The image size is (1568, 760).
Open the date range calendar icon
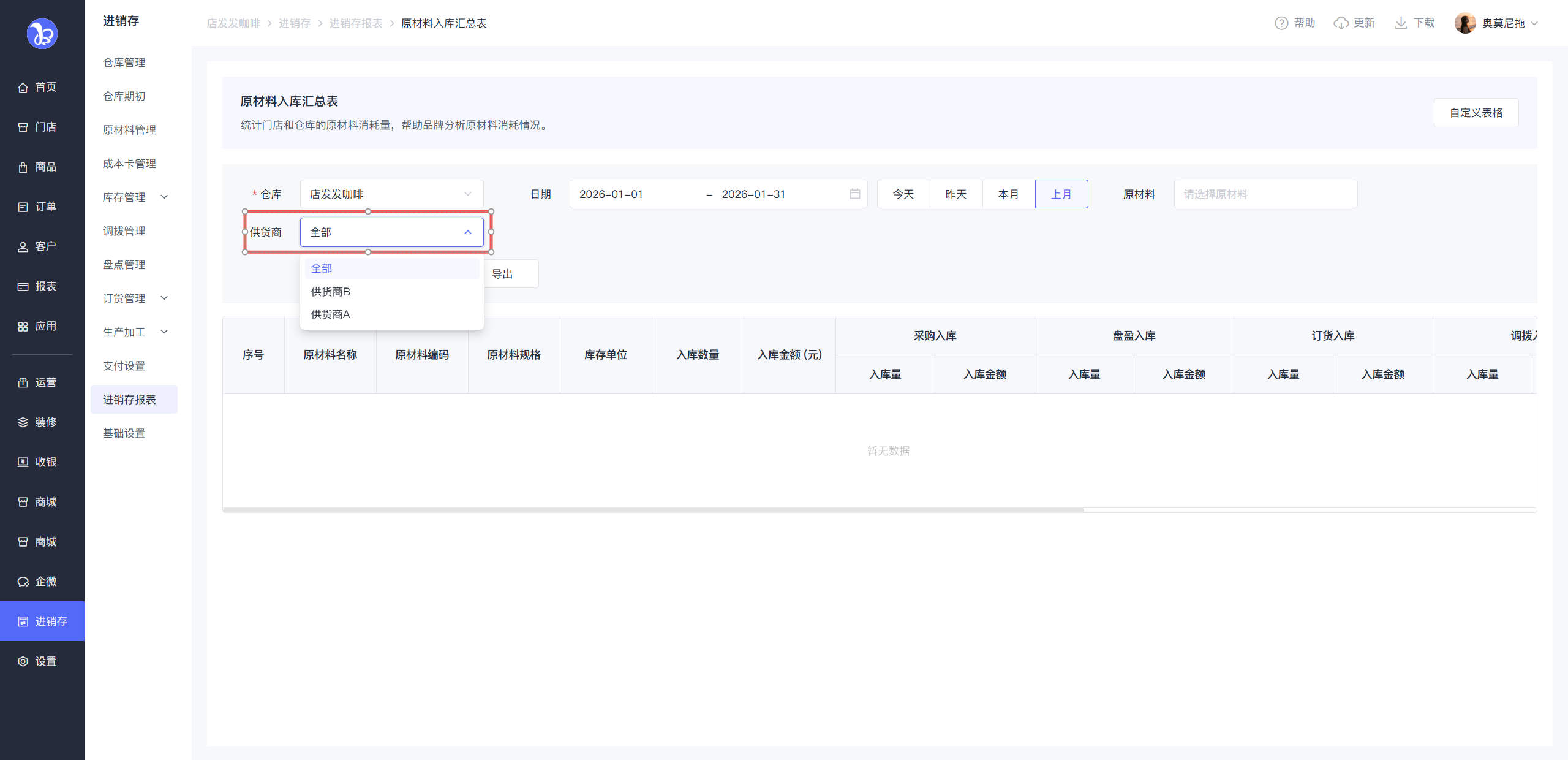pyautogui.click(x=855, y=194)
